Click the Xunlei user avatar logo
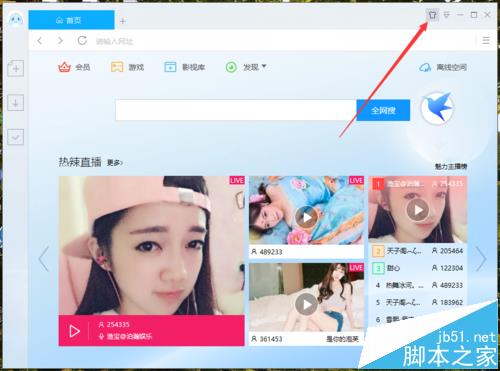This screenshot has width=500, height=371. [x=16, y=19]
